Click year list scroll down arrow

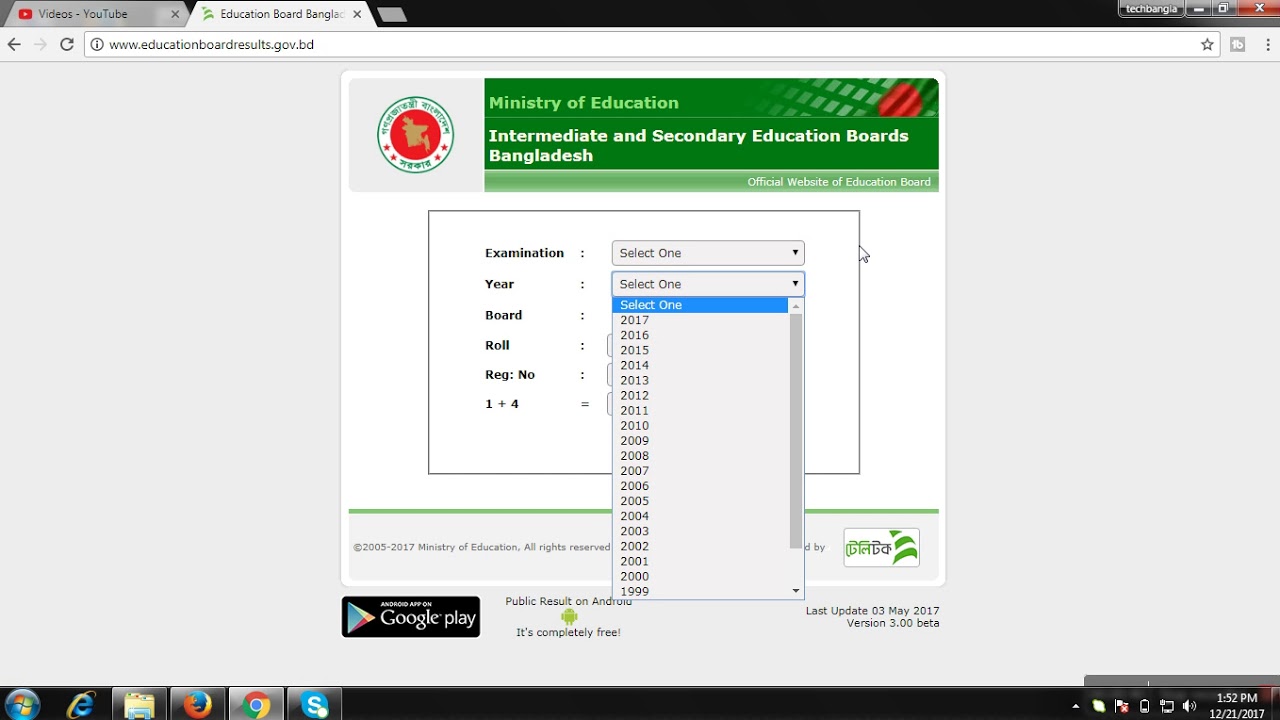(x=796, y=591)
